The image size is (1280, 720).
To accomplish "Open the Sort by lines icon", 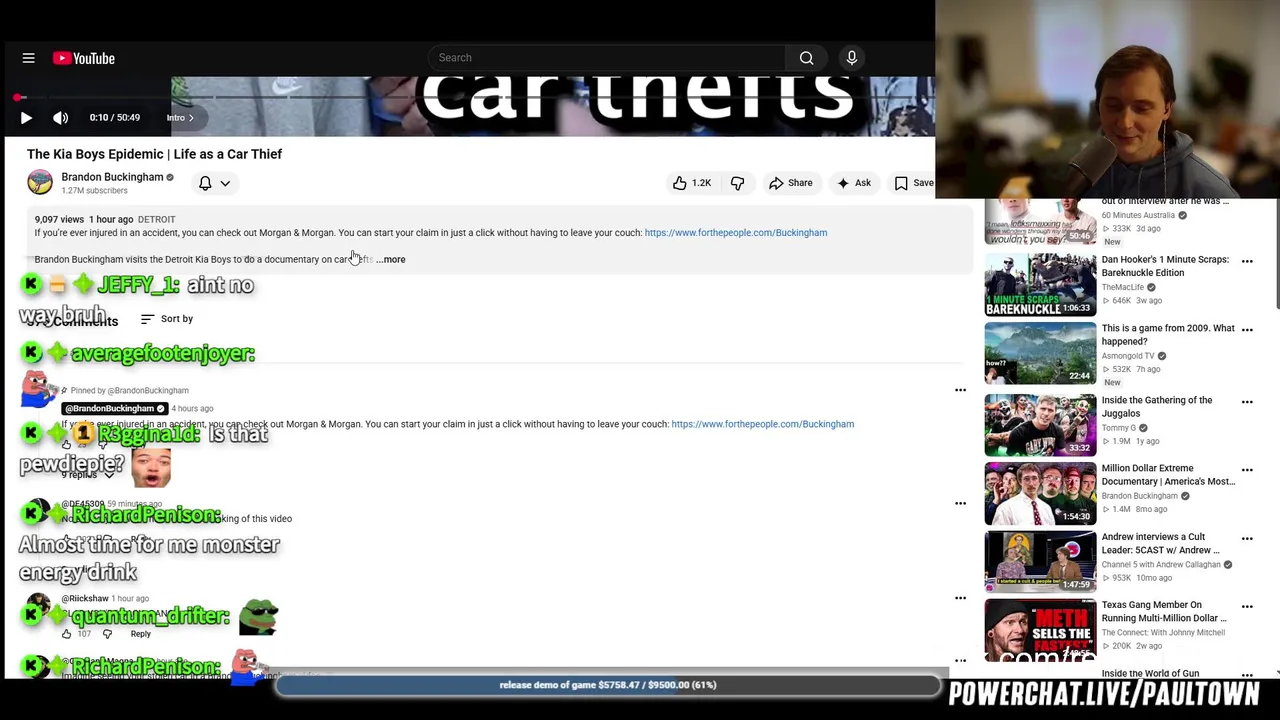I will pyautogui.click(x=147, y=319).
